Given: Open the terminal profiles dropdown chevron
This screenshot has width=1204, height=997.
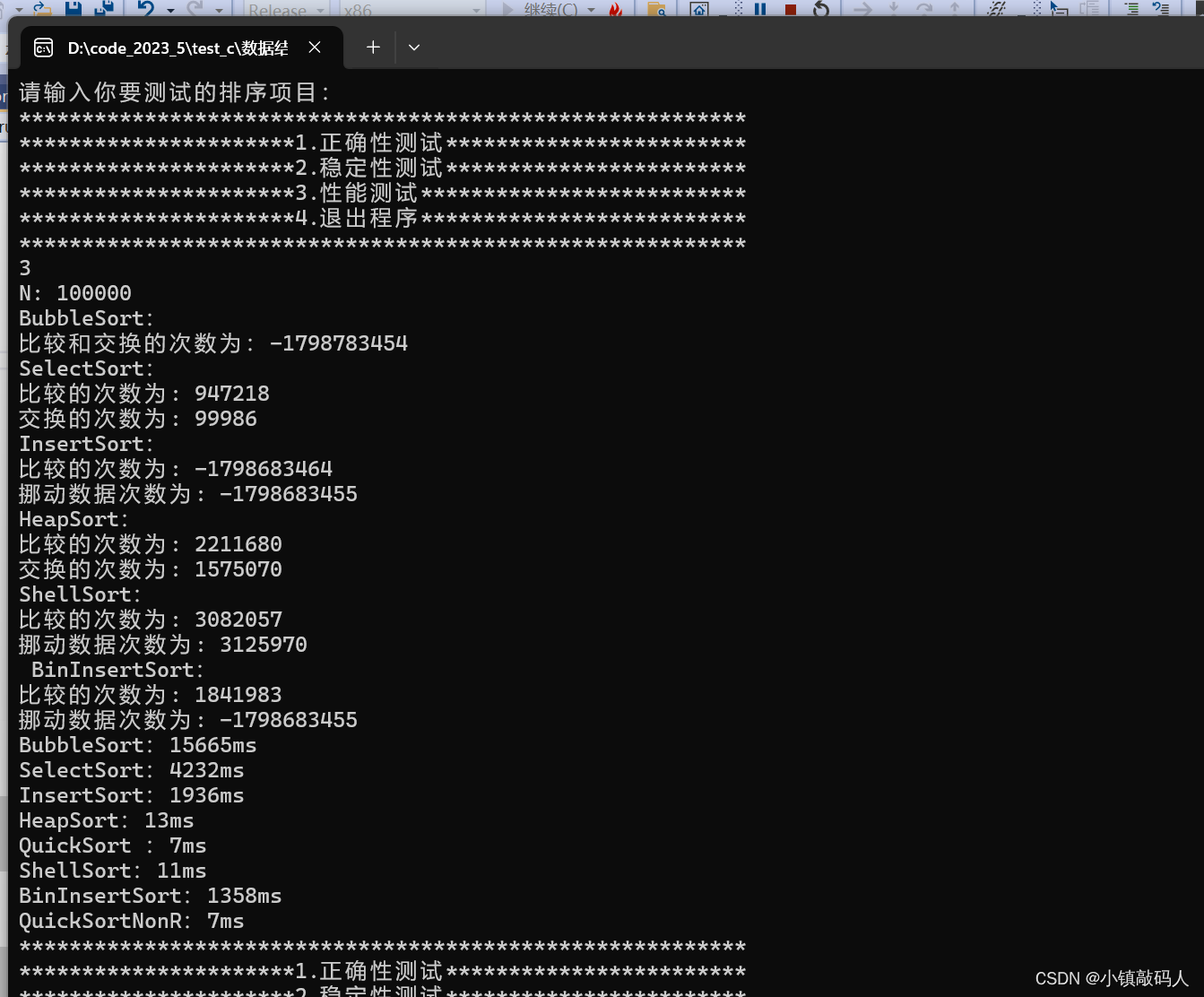Looking at the screenshot, I should coord(414,48).
